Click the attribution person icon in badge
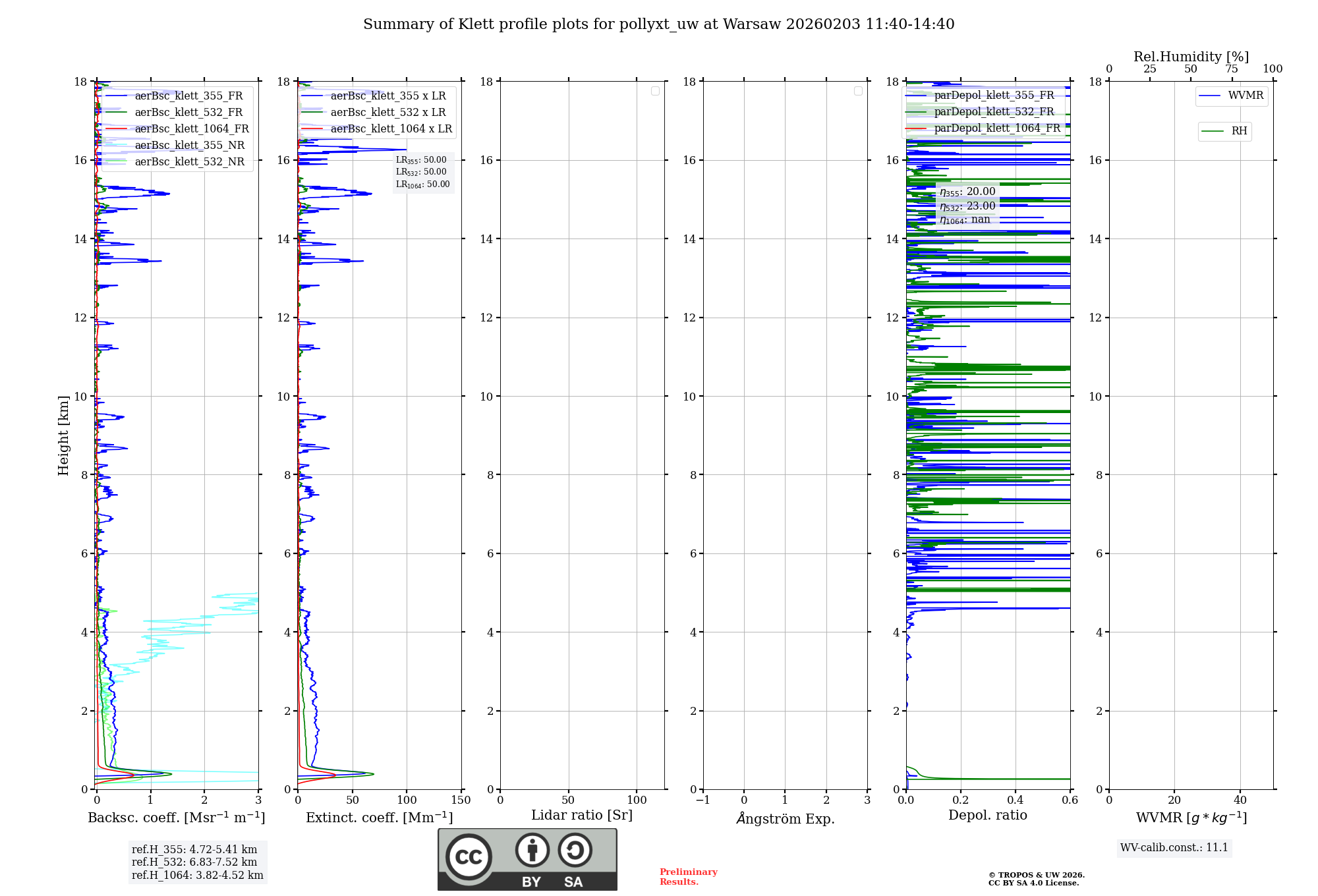 point(532,850)
